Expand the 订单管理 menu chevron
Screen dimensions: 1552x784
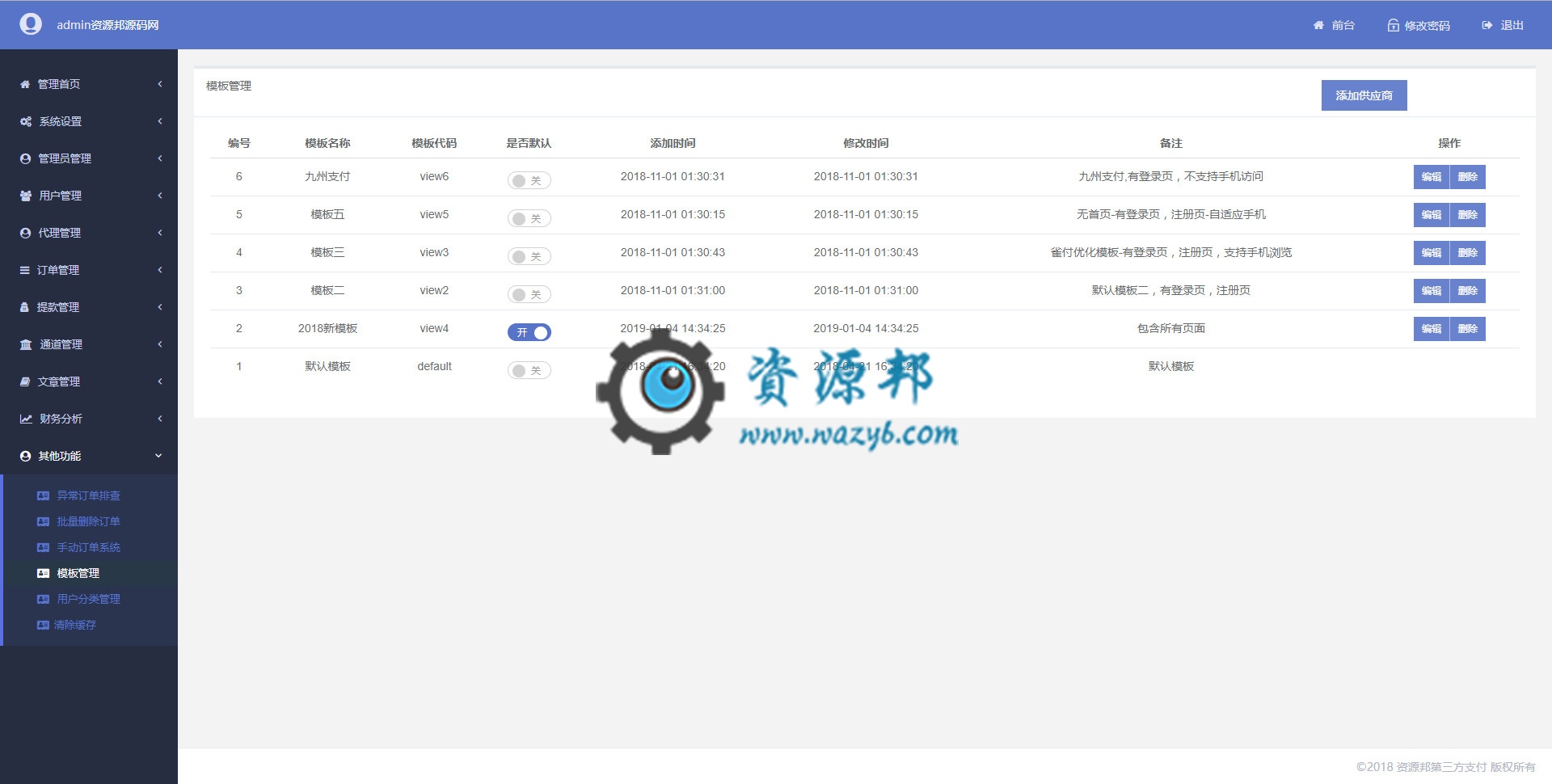point(160,270)
